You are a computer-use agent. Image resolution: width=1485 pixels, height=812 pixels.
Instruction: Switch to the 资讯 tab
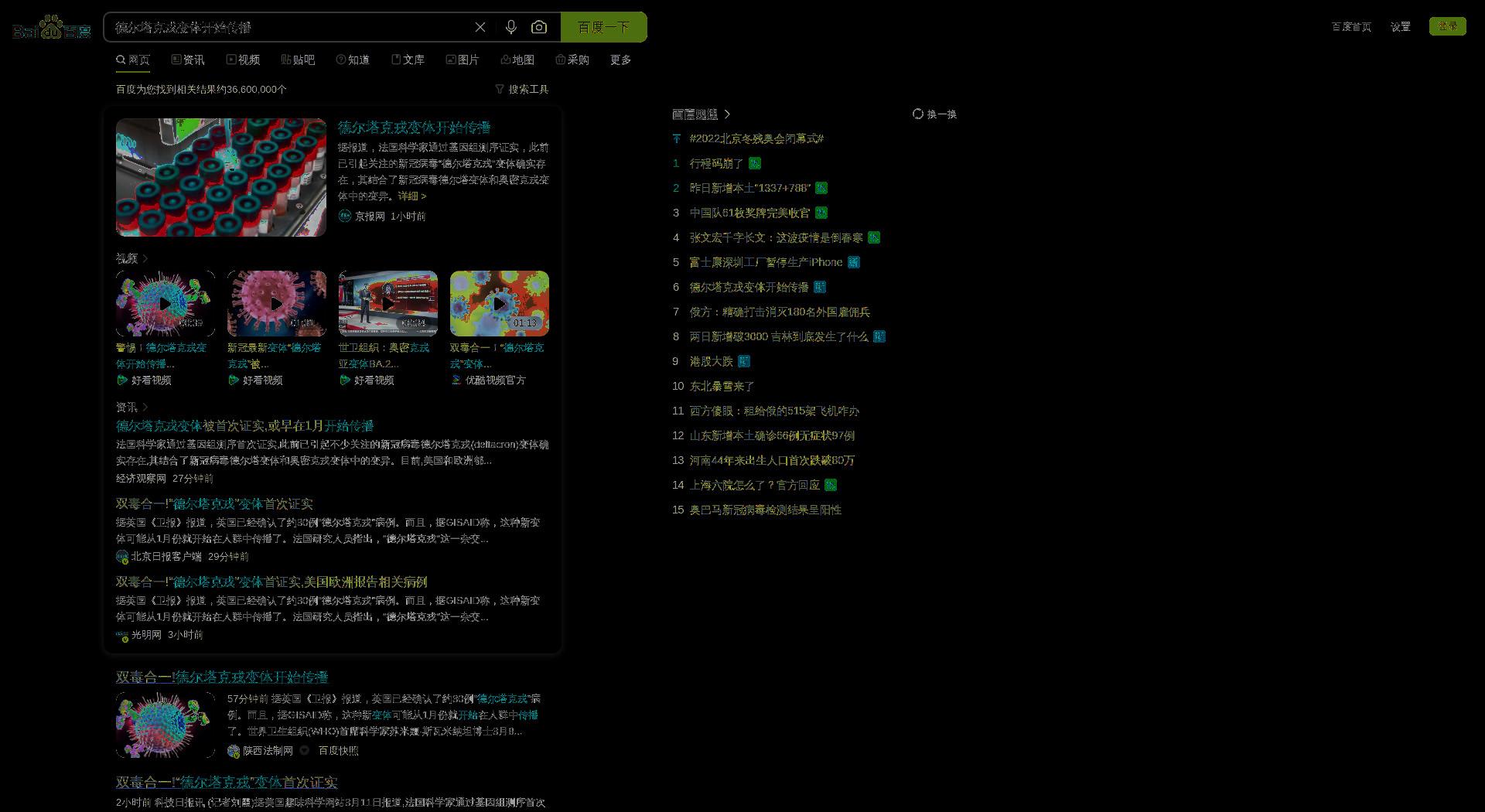point(188,60)
